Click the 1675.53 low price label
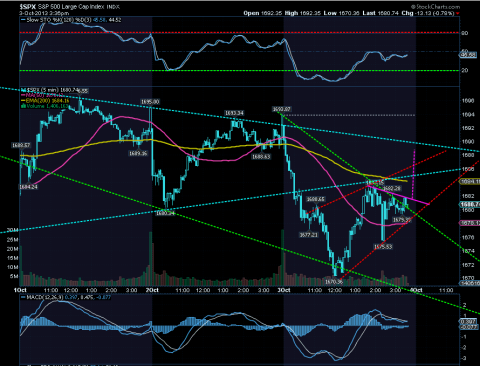The width and height of the screenshot is (480, 366). click(x=383, y=247)
